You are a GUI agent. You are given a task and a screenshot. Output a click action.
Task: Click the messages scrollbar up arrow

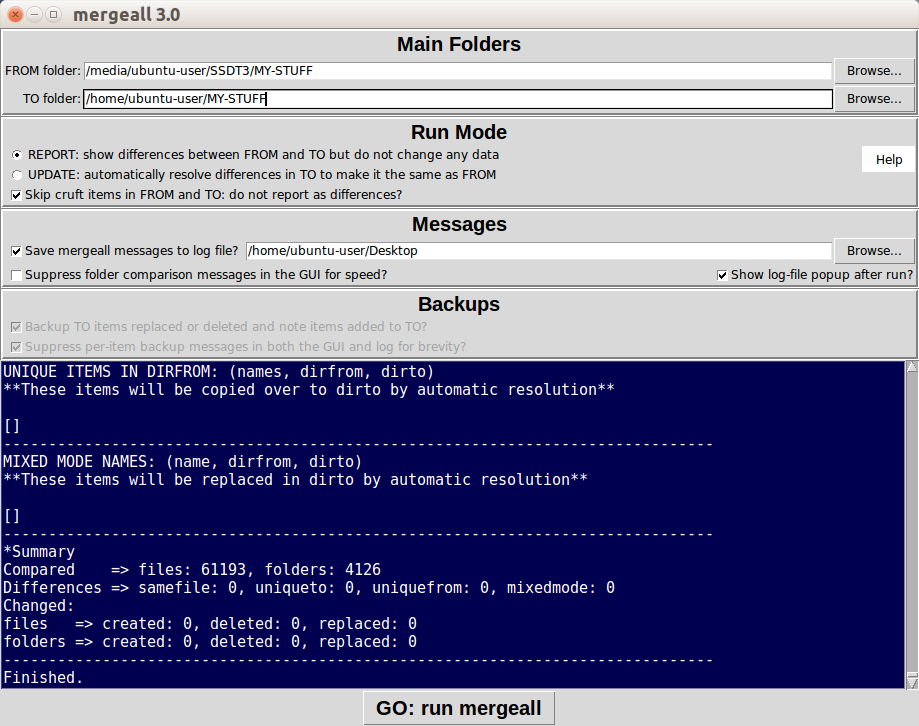point(912,367)
